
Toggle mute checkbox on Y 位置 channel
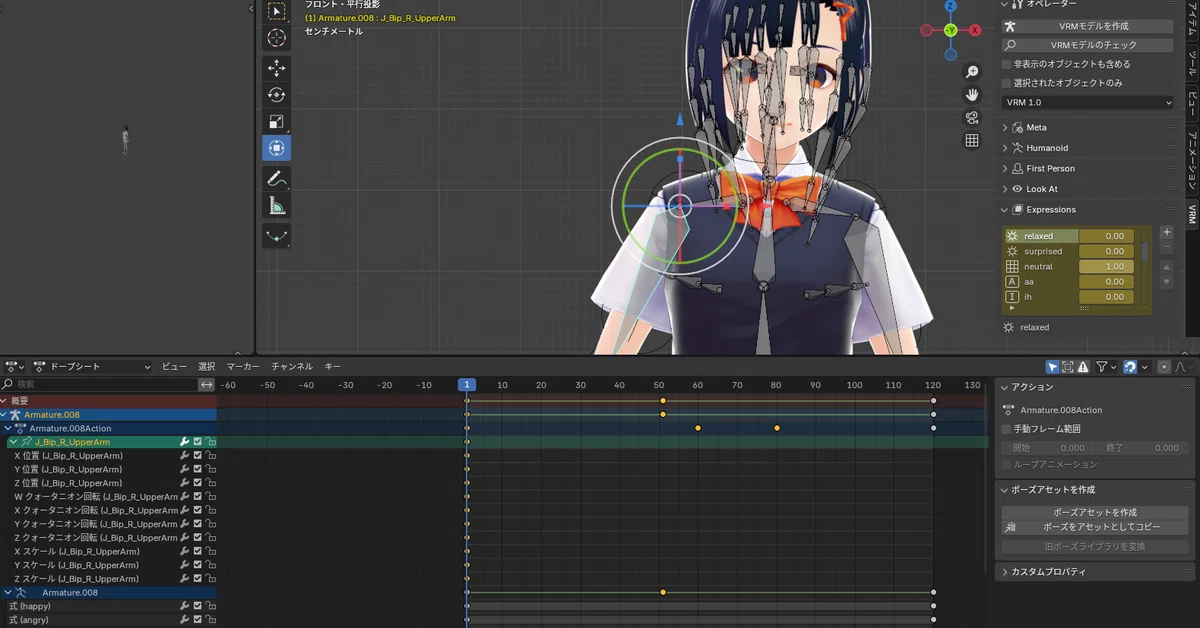click(198, 469)
